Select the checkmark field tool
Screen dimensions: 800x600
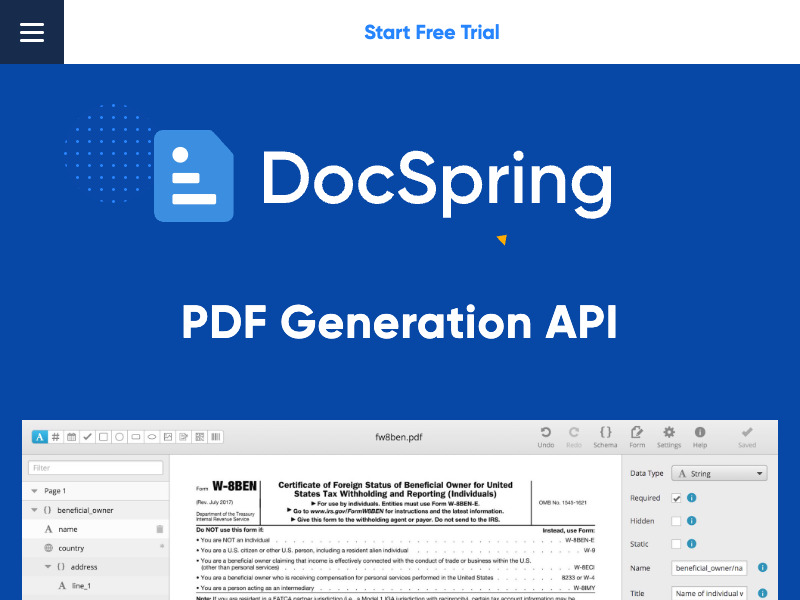(87, 437)
